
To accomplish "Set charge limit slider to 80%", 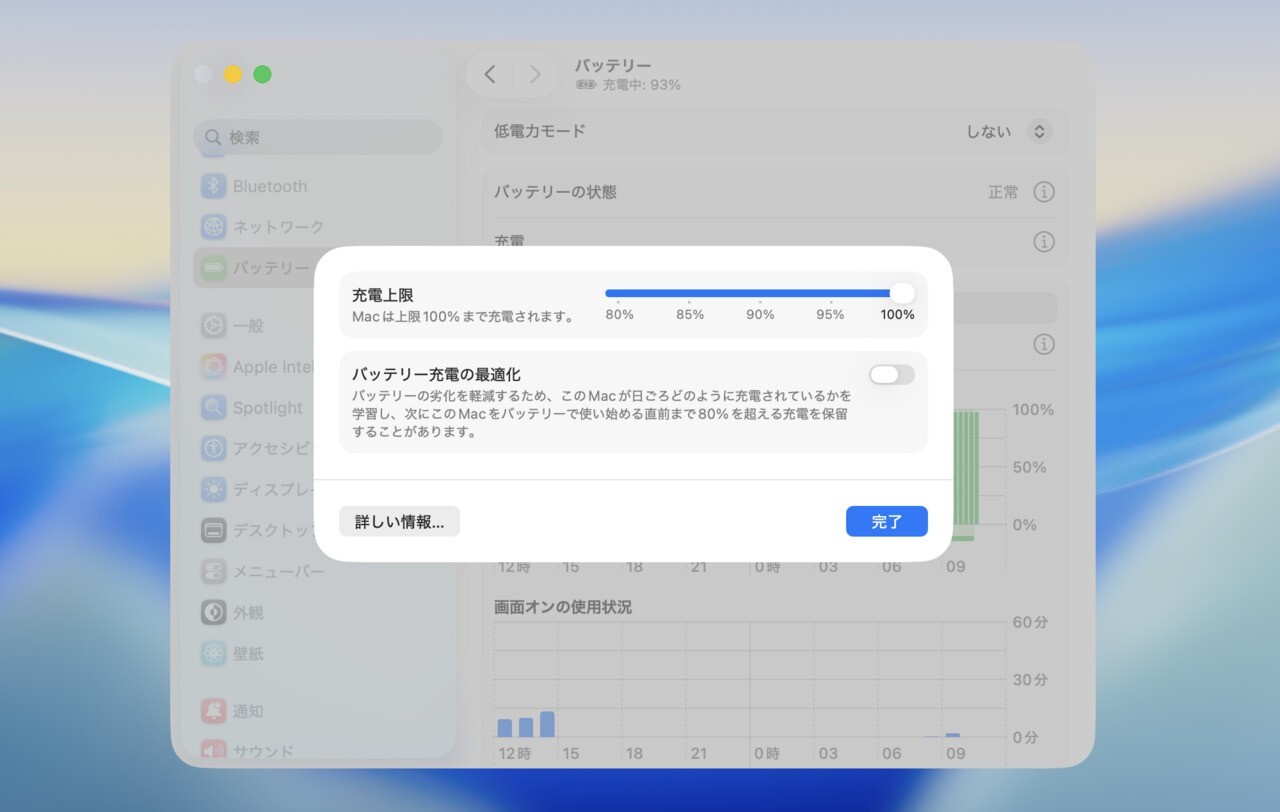I will [x=618, y=293].
